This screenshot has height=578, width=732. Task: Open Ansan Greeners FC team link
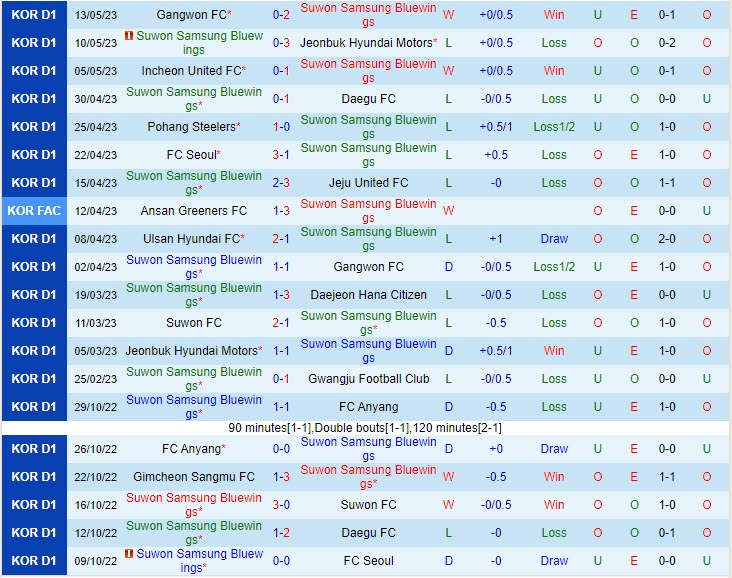pos(194,211)
